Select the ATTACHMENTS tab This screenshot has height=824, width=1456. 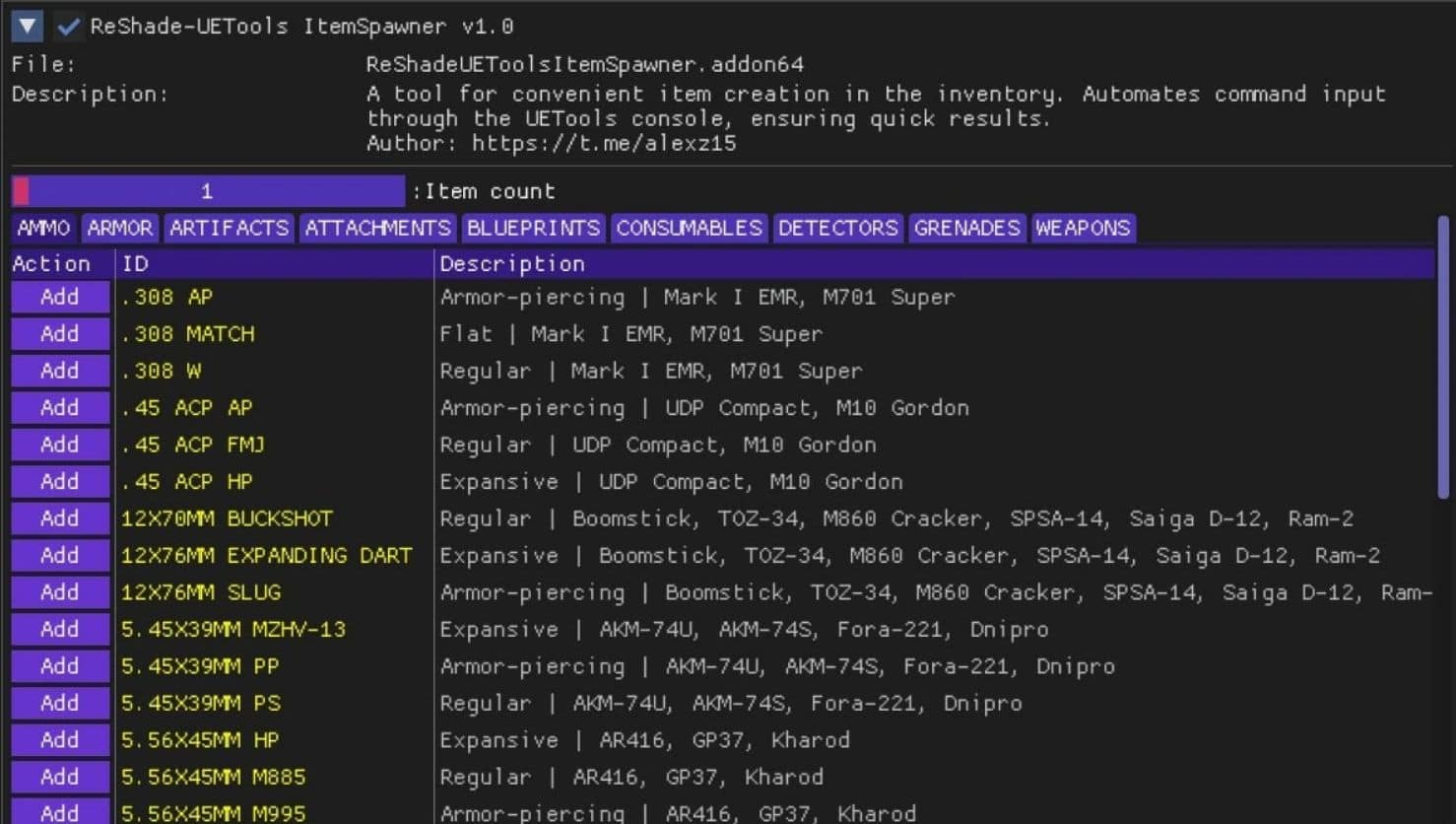377,229
